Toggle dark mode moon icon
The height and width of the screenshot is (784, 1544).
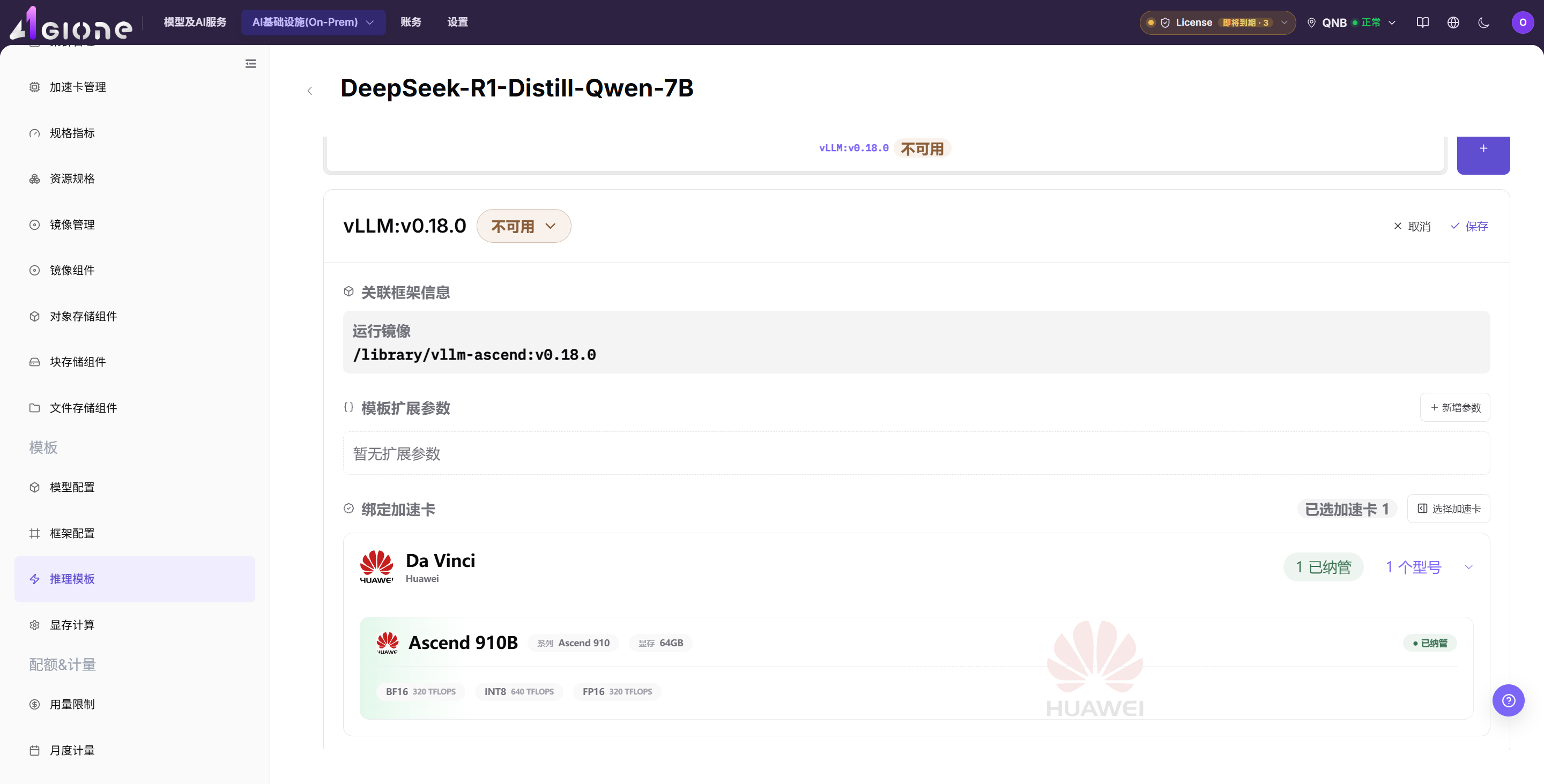1483,22
